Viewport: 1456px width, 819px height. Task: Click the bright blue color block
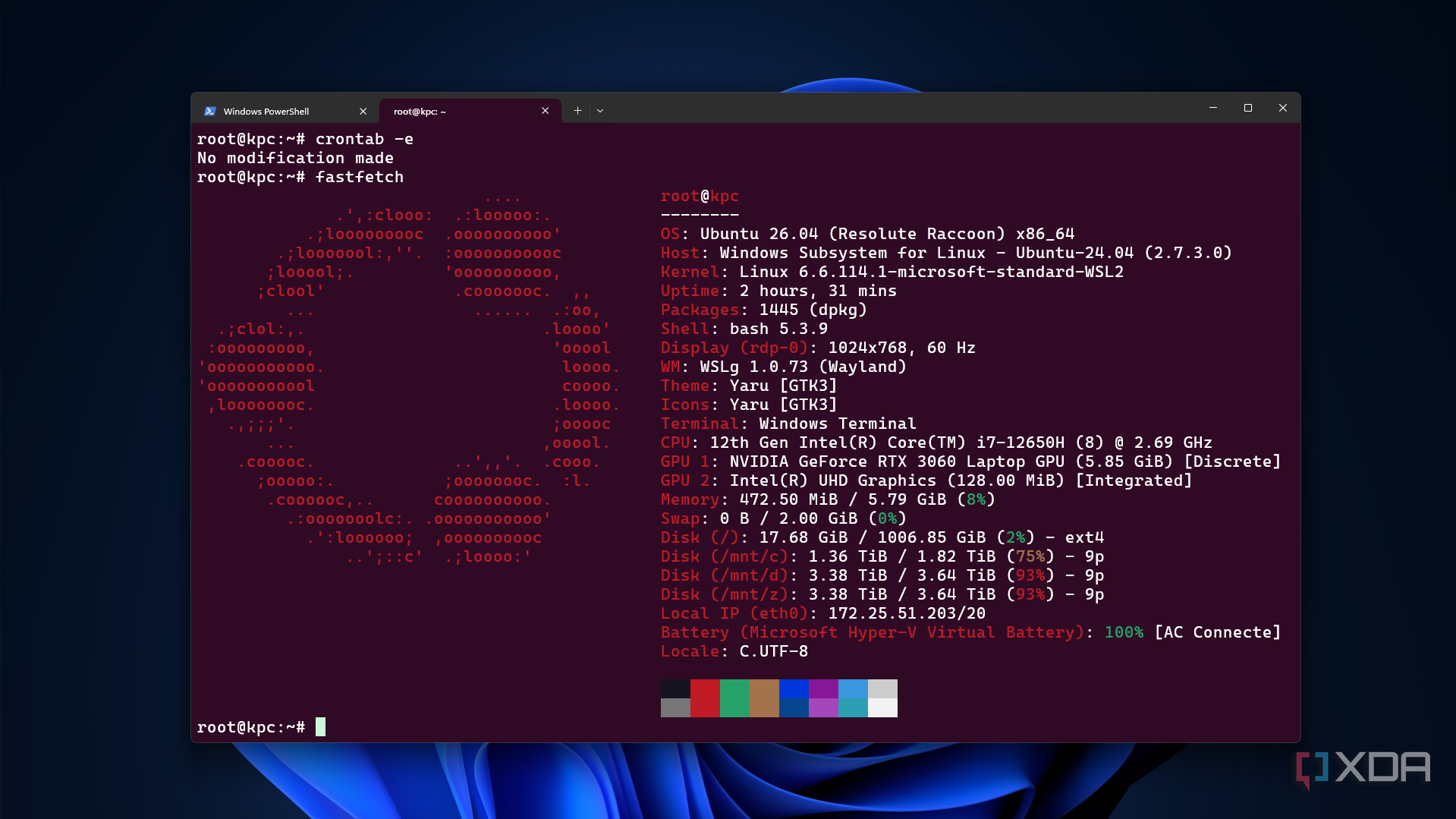click(794, 688)
